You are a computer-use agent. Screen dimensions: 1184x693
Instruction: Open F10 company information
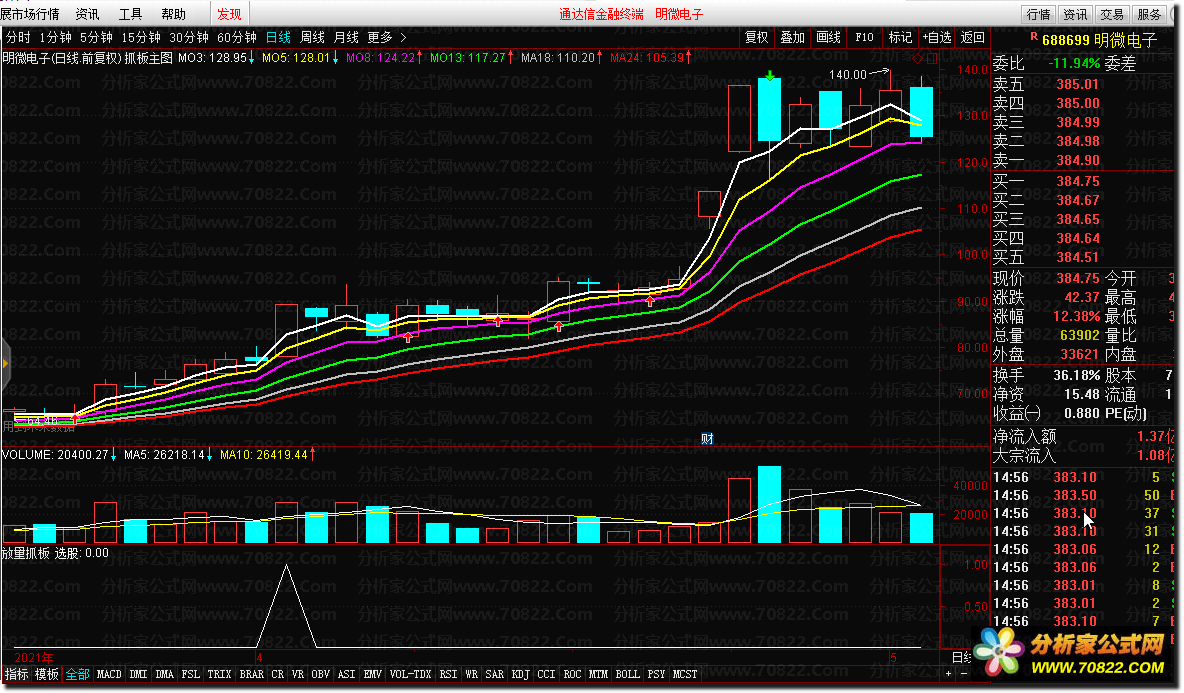coord(864,37)
